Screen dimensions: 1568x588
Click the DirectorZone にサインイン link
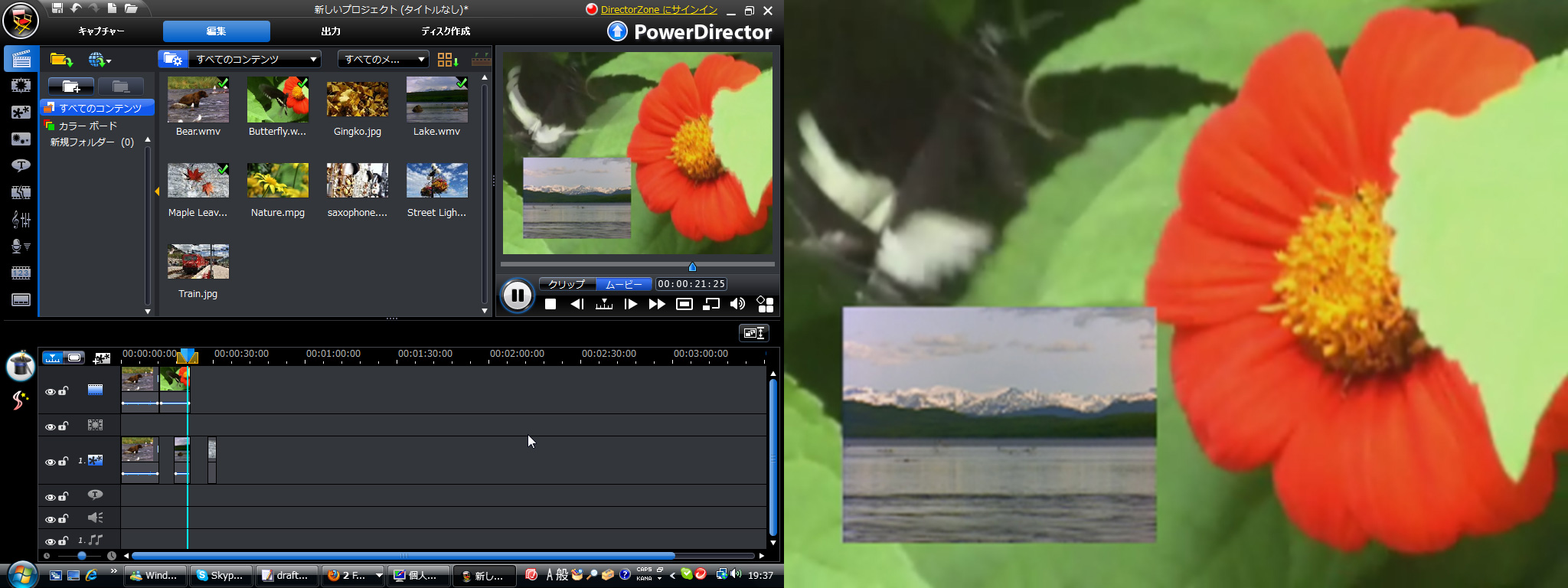coord(659,9)
